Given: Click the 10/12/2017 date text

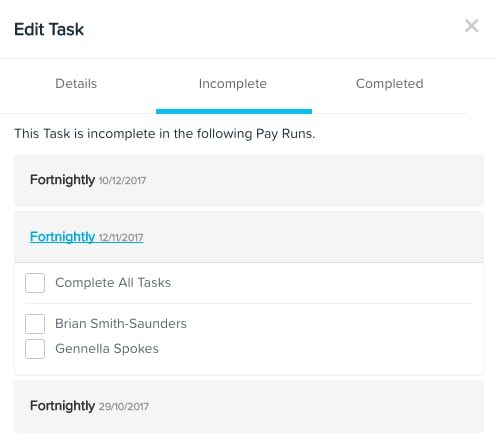Looking at the screenshot, I should click(x=122, y=181).
